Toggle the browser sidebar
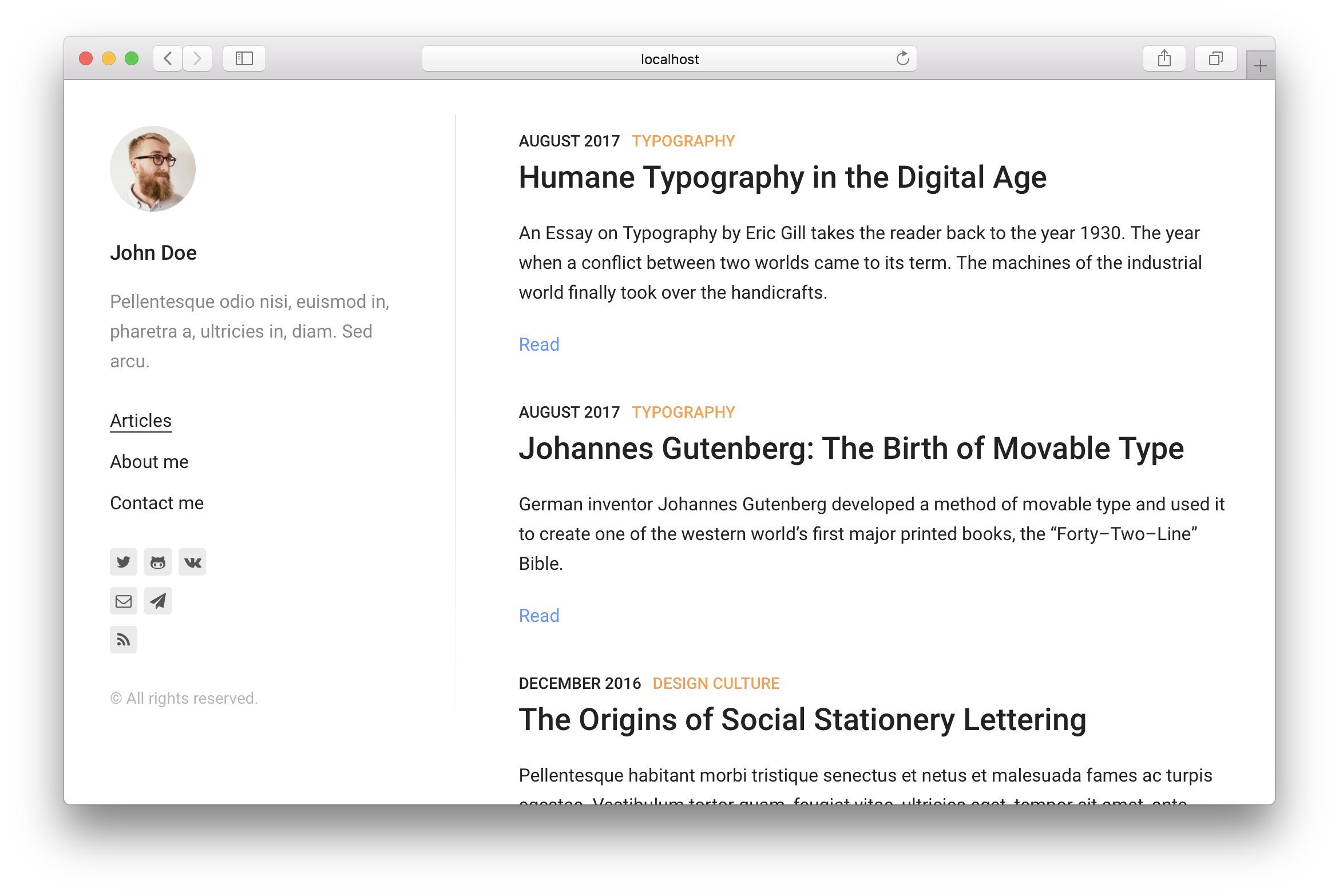This screenshot has height=896, width=1339. pyautogui.click(x=244, y=58)
